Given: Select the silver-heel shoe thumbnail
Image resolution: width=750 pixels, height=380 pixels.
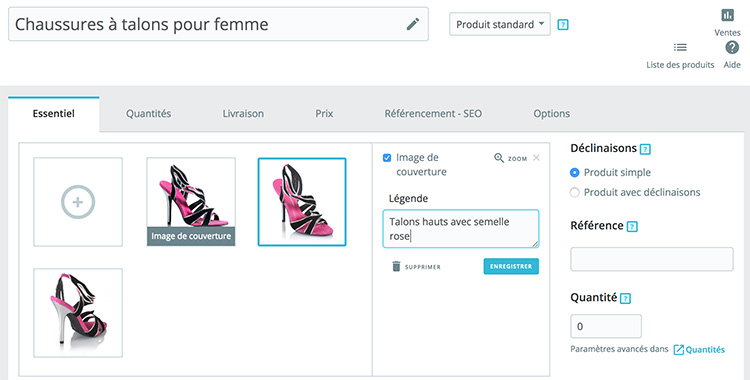Looking at the screenshot, I should [78, 313].
